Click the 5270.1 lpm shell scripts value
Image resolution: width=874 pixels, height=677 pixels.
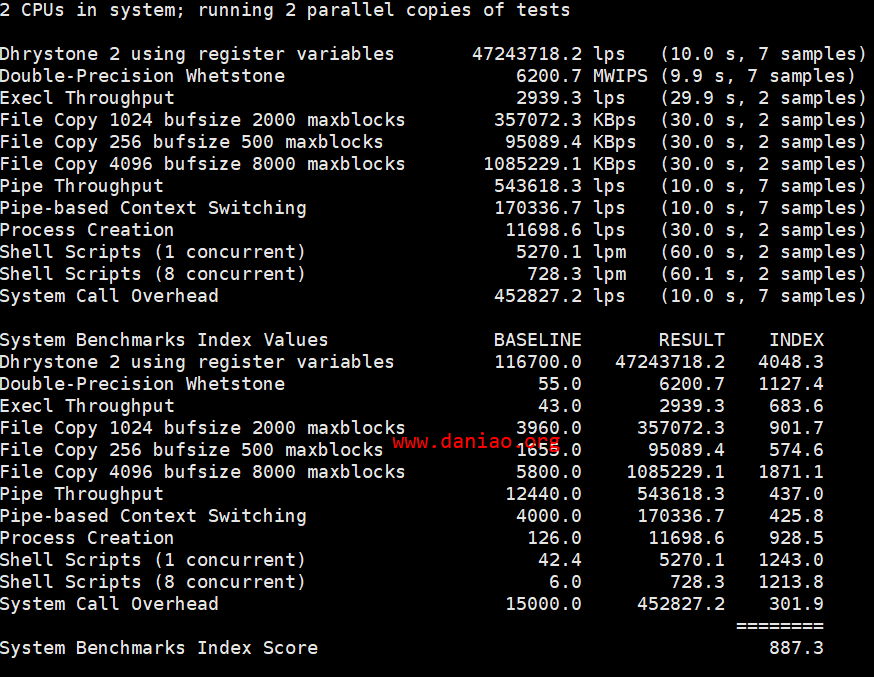(571, 252)
